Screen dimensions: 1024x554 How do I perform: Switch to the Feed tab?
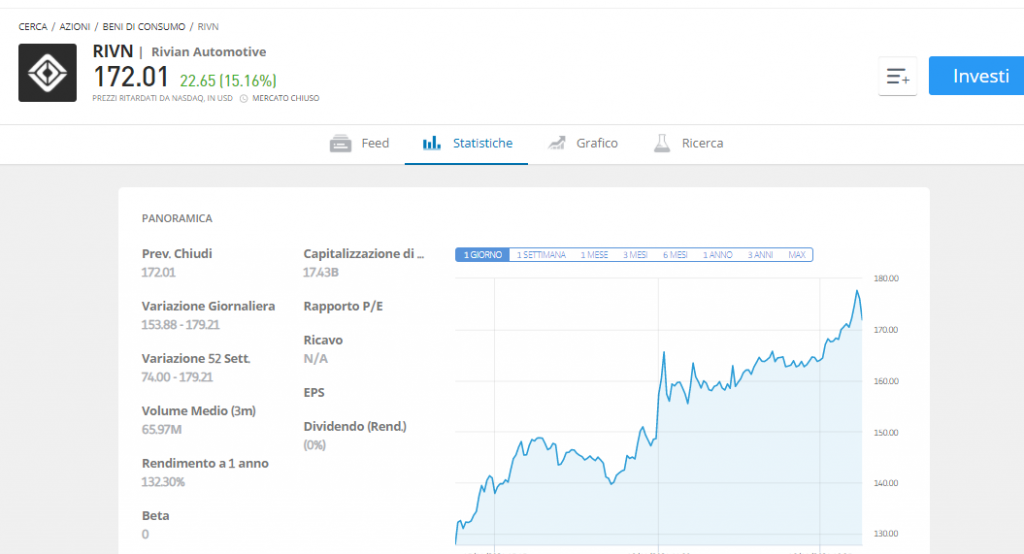359,143
